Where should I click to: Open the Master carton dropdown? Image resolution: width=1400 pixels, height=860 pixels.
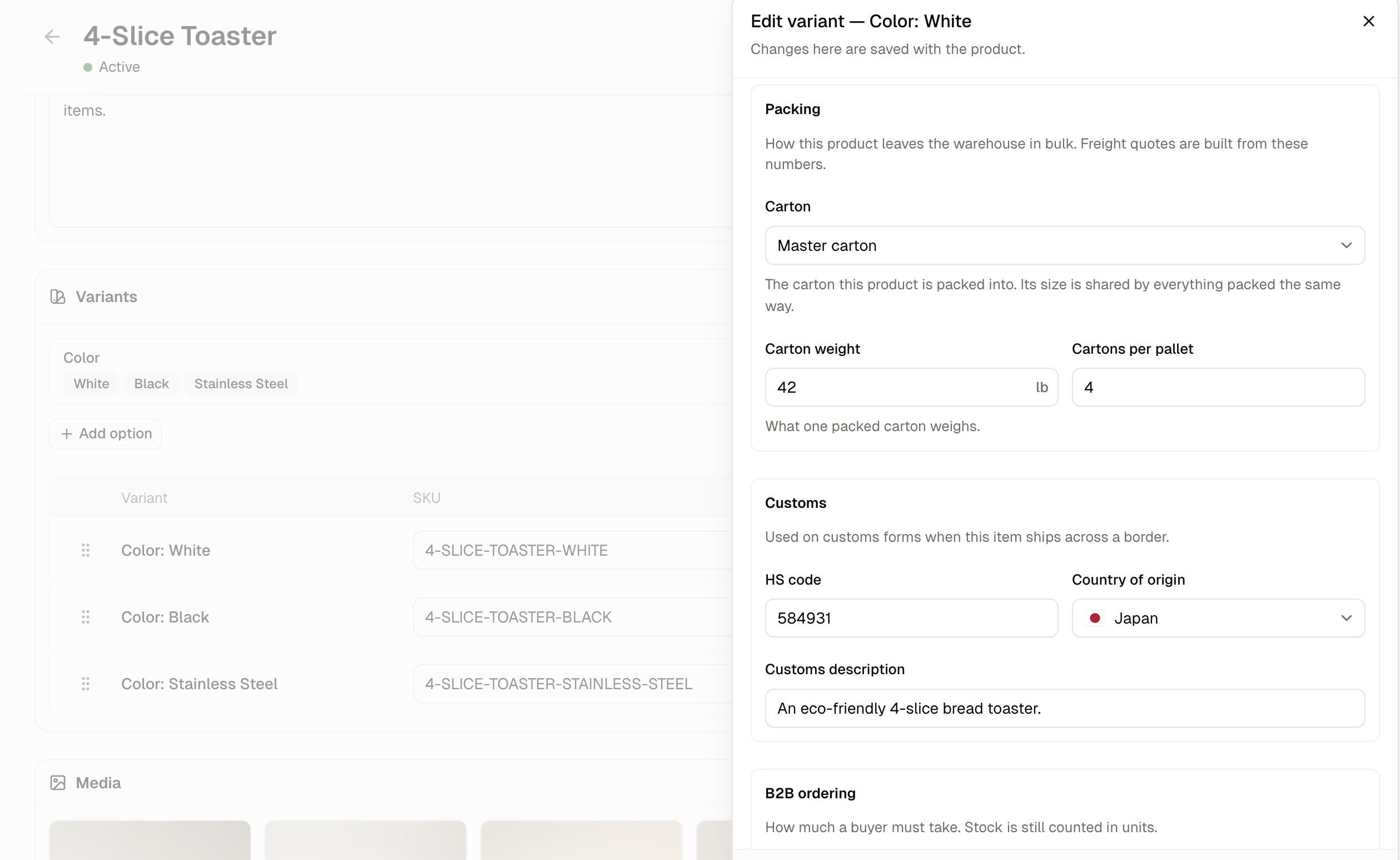[x=1065, y=245]
